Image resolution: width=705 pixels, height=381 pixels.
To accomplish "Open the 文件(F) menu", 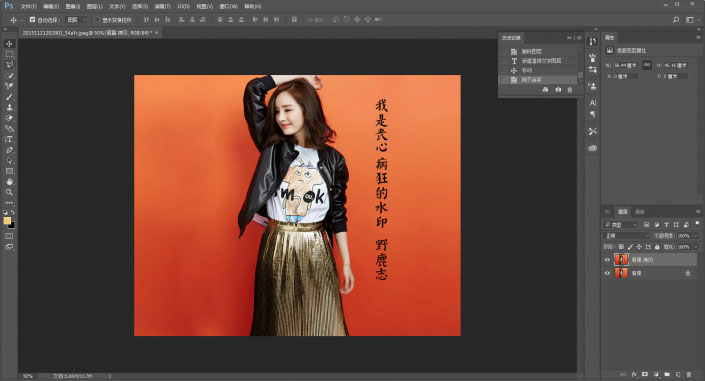I will click(28, 6).
